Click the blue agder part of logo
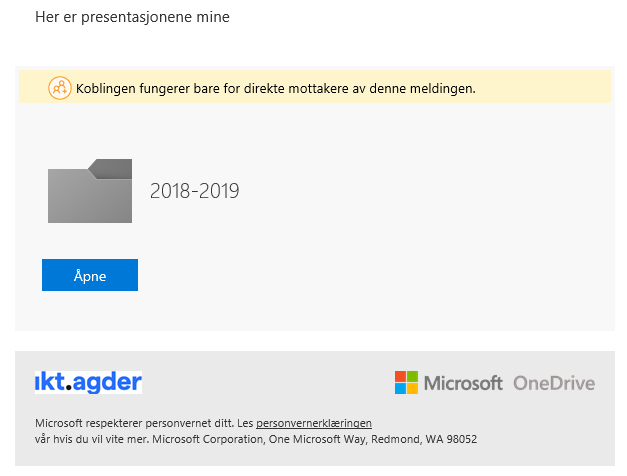 (107, 383)
